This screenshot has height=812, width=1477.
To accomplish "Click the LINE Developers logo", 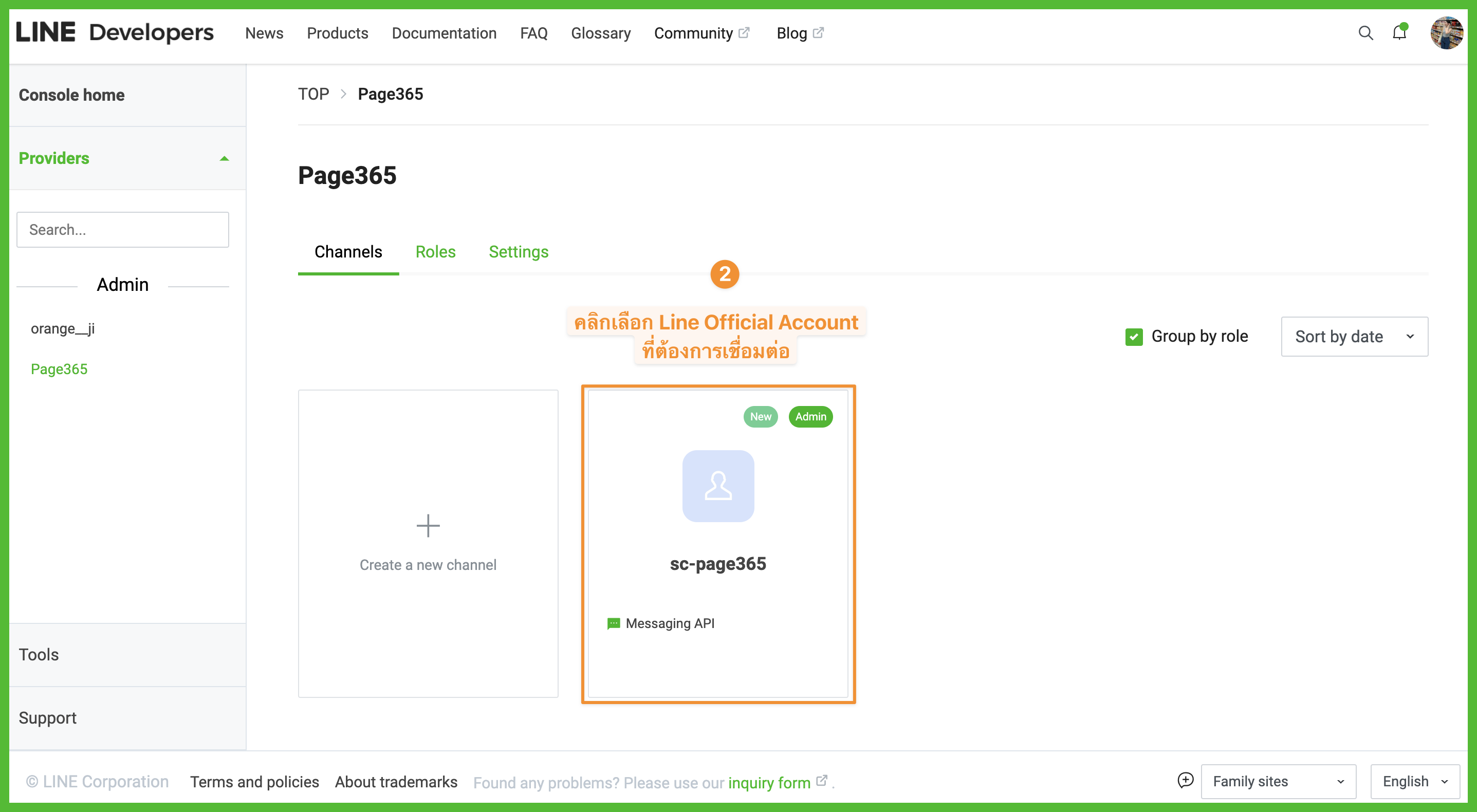I will [115, 32].
